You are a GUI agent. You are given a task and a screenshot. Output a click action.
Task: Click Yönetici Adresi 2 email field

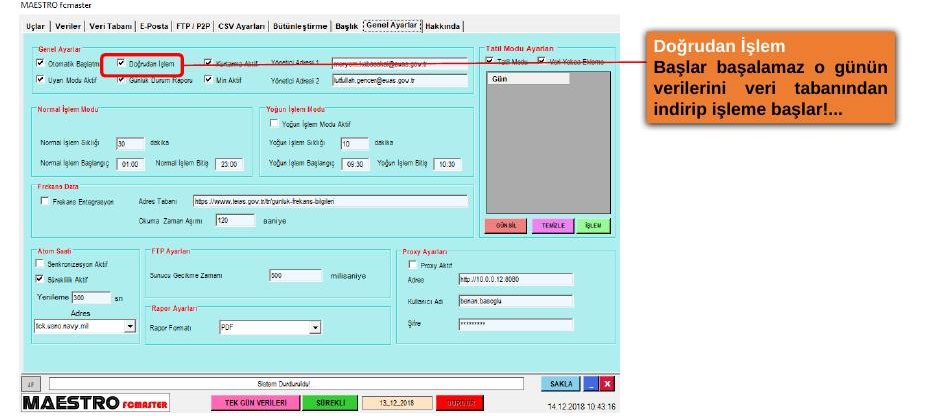[400, 79]
